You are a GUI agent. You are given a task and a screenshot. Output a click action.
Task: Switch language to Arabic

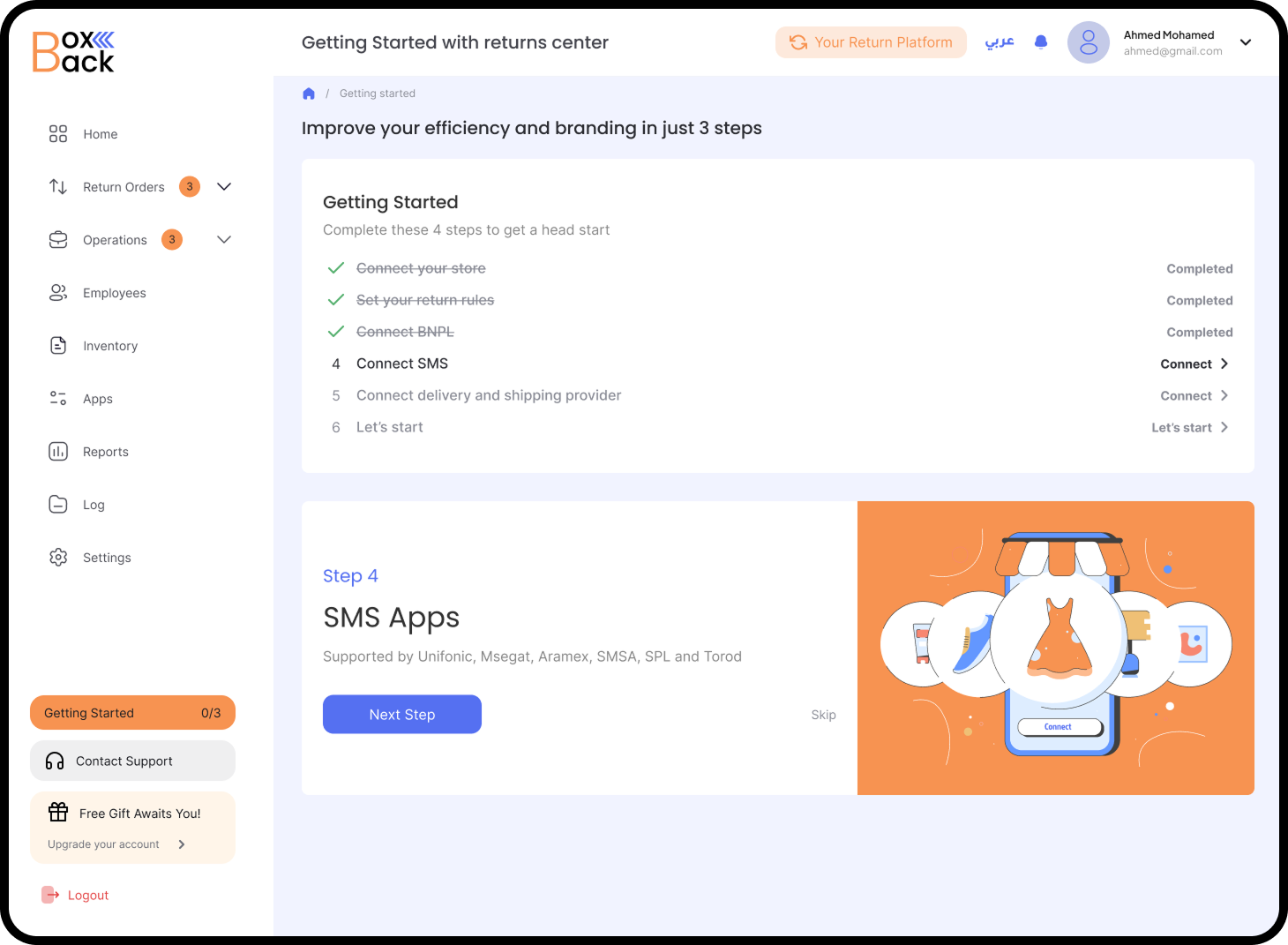(1000, 42)
